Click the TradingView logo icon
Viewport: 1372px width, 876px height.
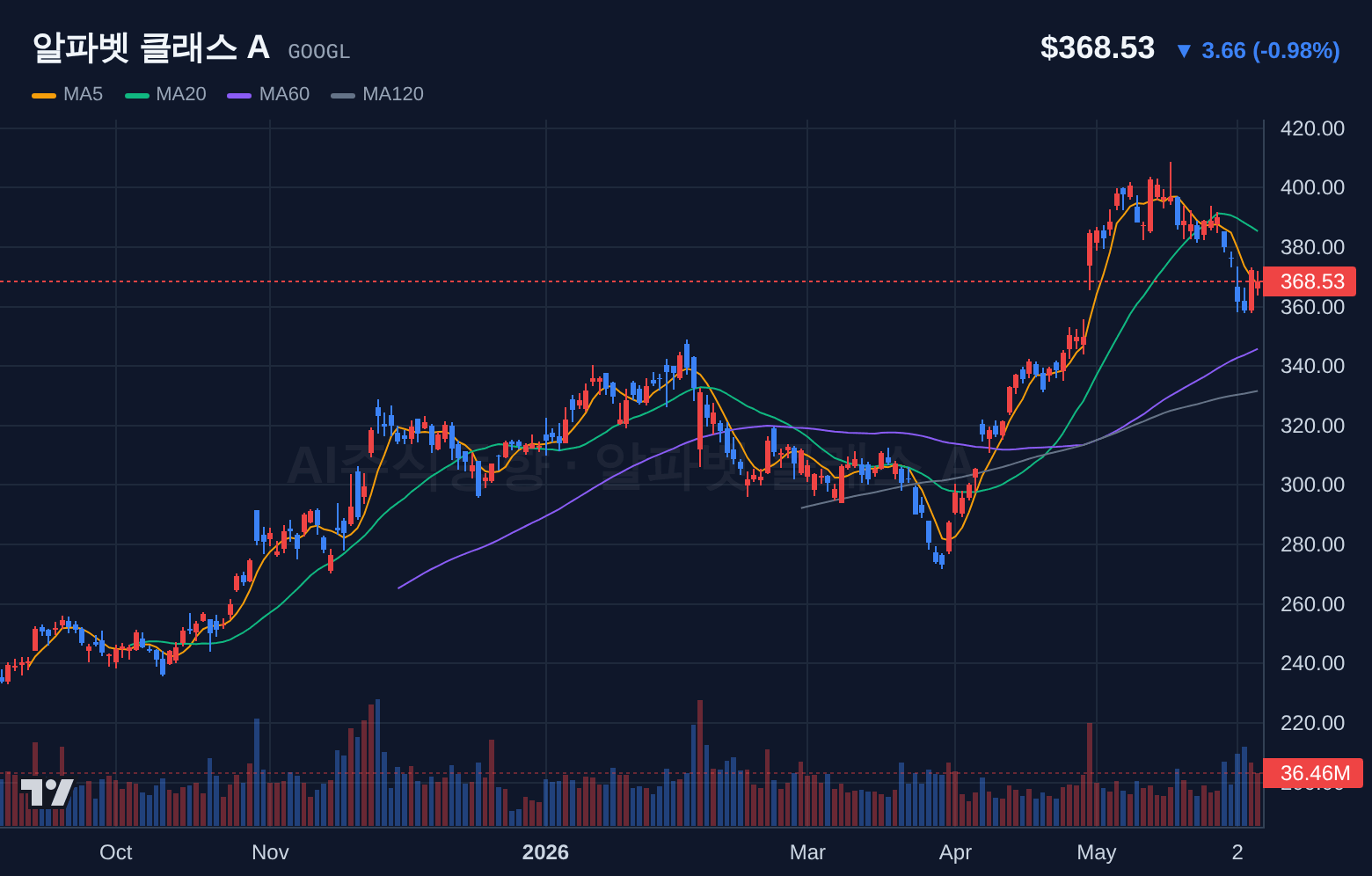tap(47, 792)
